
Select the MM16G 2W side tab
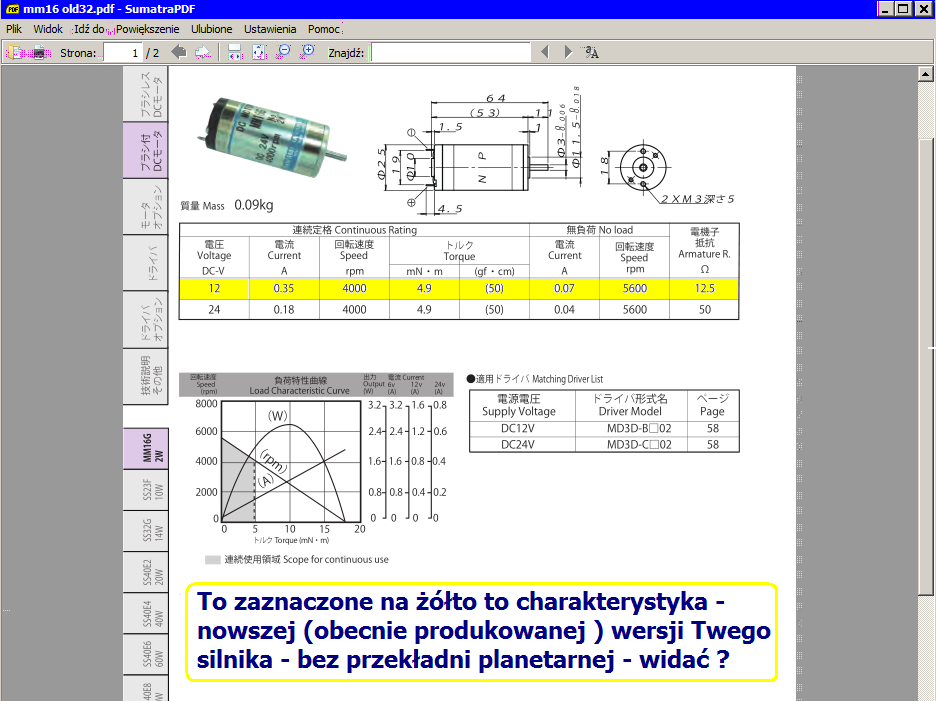point(146,448)
